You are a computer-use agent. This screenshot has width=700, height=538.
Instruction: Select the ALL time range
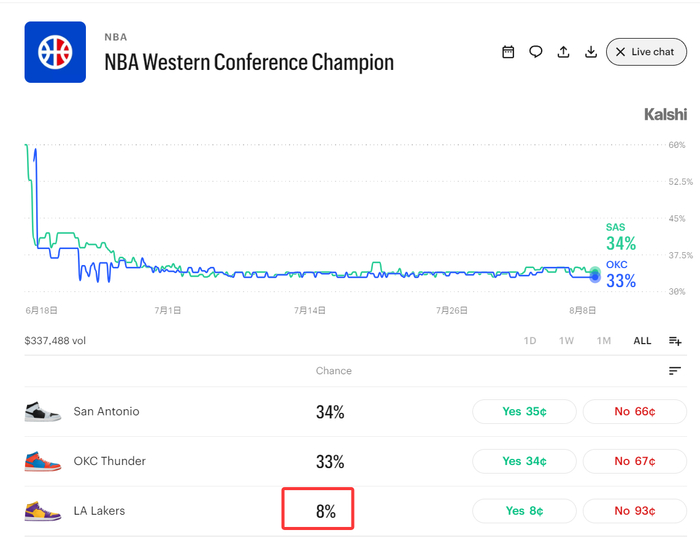(x=642, y=341)
